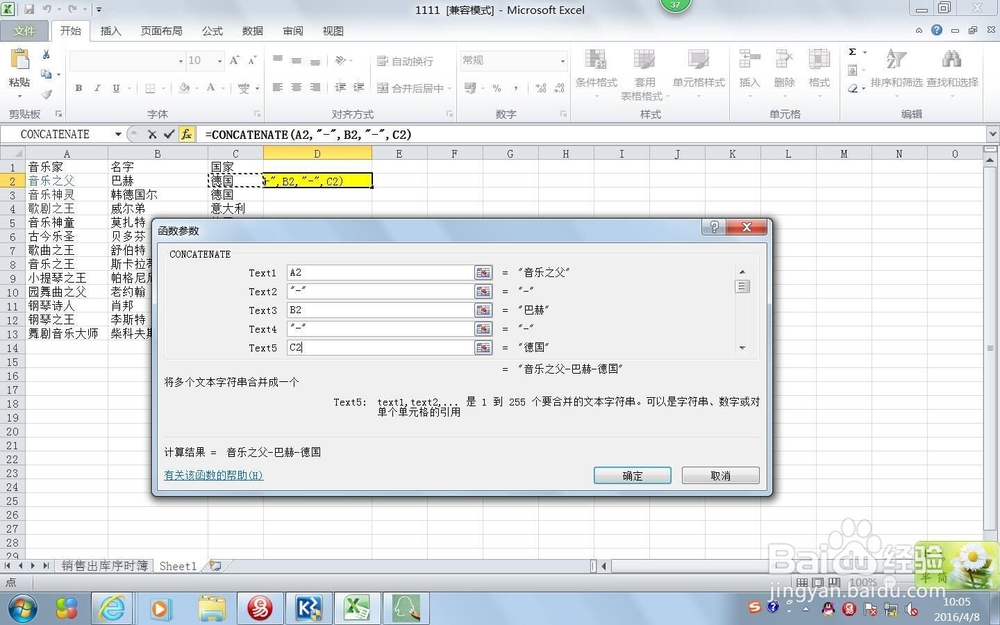Screen dimensions: 1000x625
Task: Click the range selector icon for Text4
Action: 483,329
